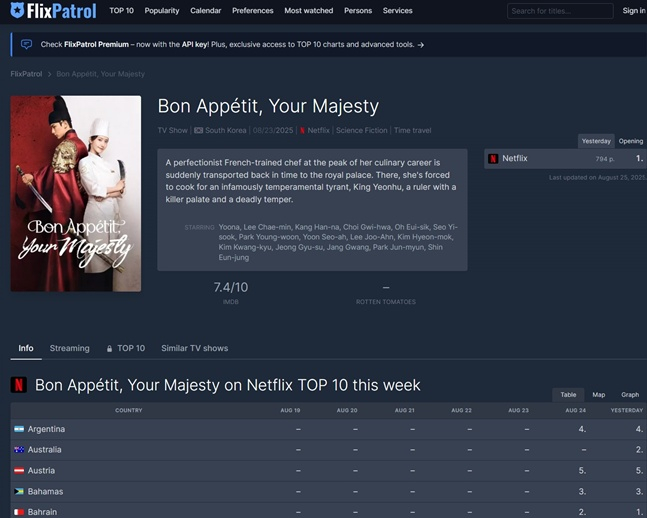This screenshot has height=518, width=647.
Task: Click the Bahamas flag icon
Action: [x=19, y=492]
